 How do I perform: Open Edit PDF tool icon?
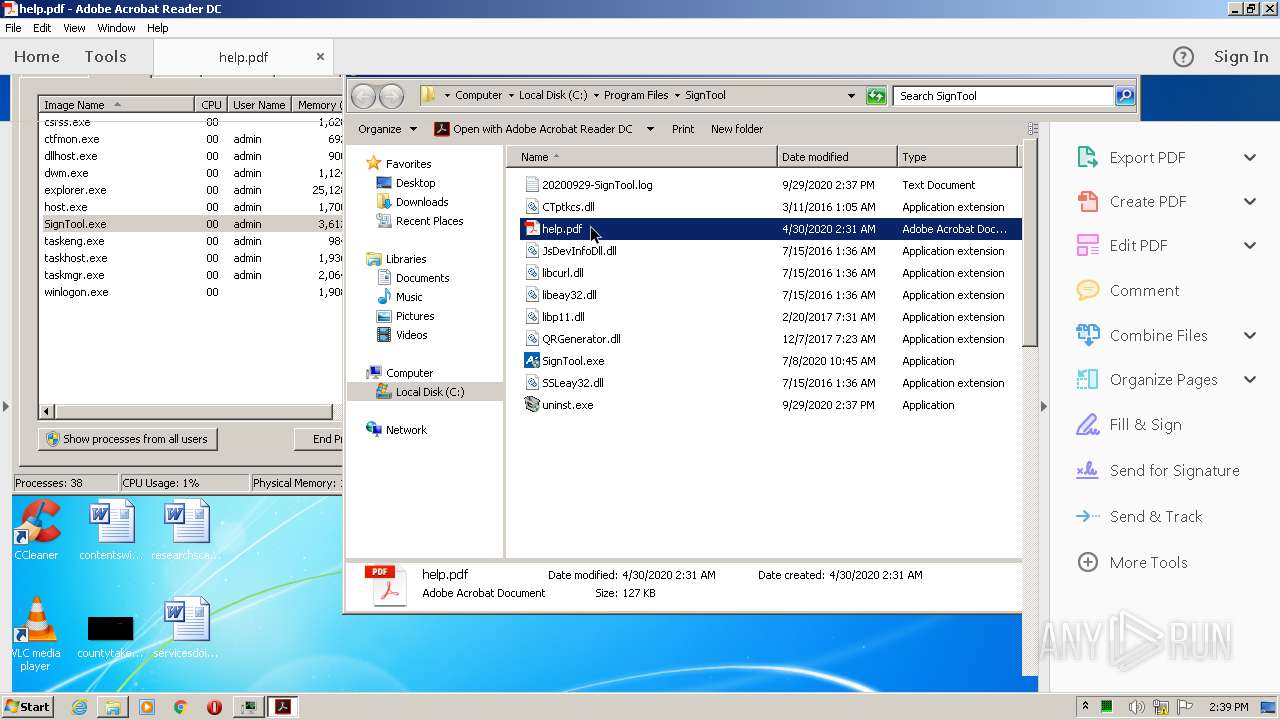tap(1087, 245)
